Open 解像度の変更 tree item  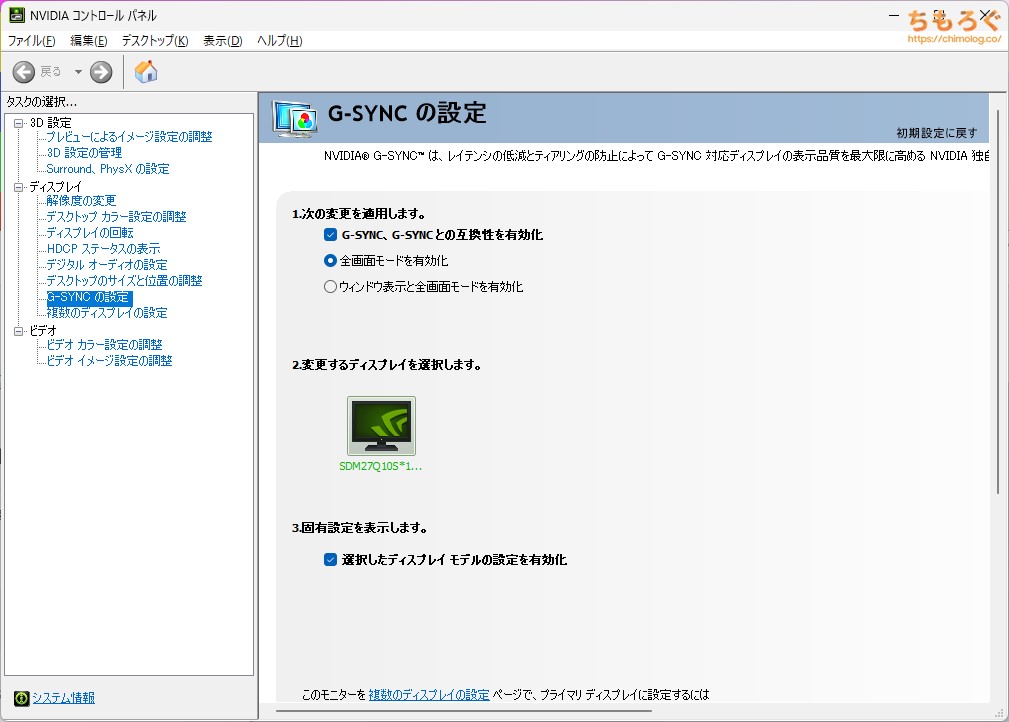tap(81, 201)
